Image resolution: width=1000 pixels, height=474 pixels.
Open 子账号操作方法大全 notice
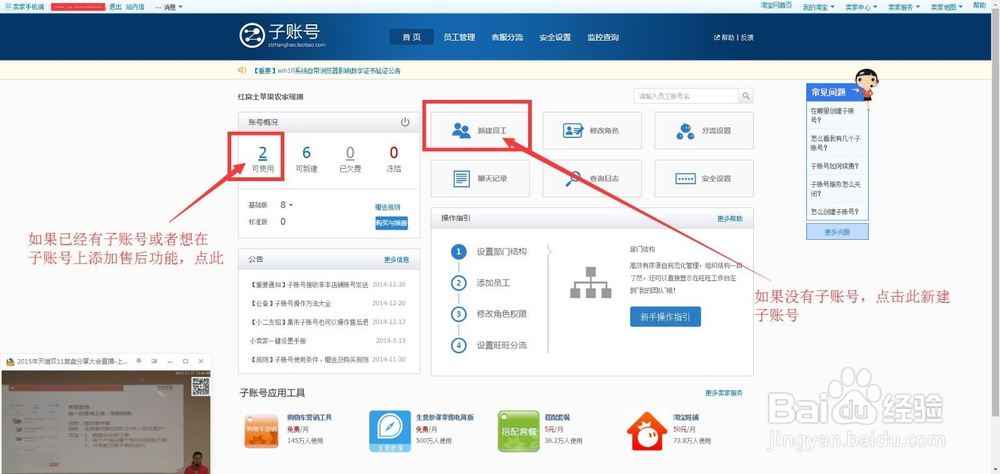291,303
